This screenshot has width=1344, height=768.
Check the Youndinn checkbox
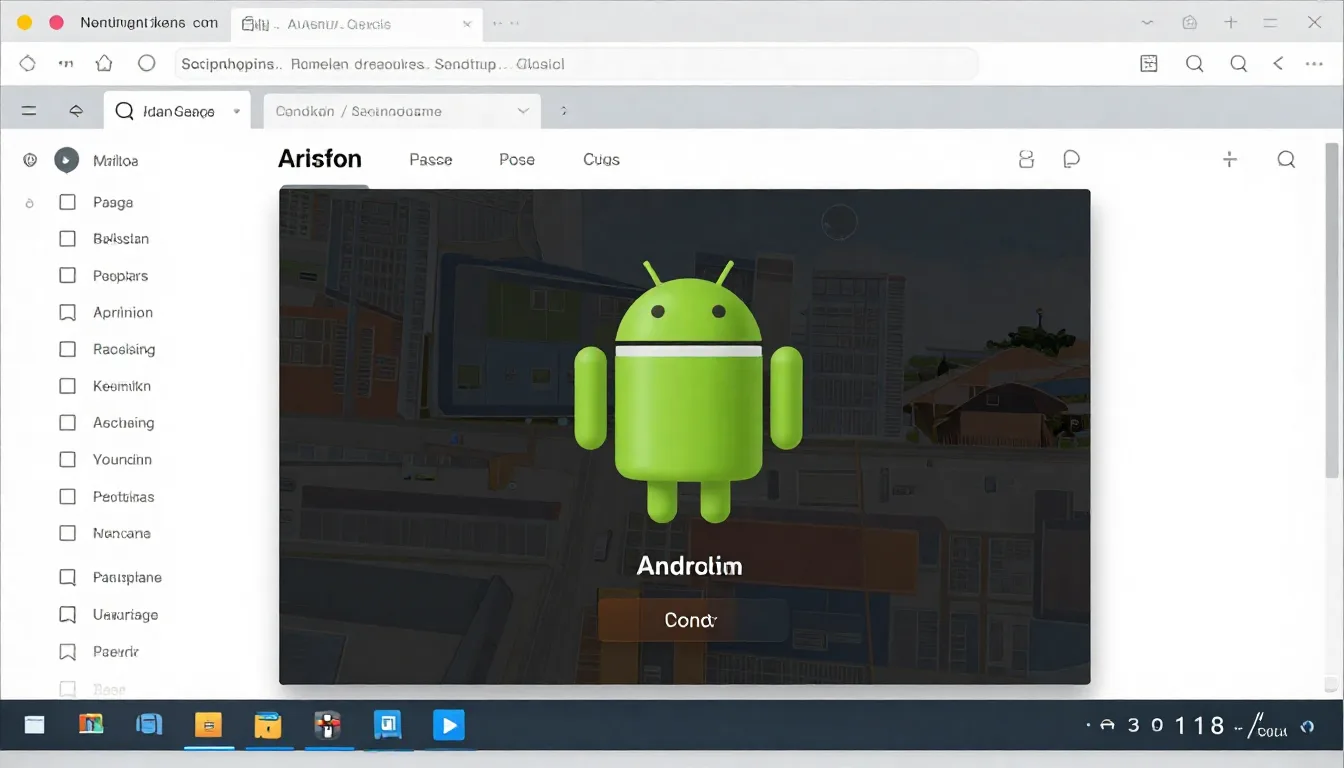pyautogui.click(x=68, y=460)
